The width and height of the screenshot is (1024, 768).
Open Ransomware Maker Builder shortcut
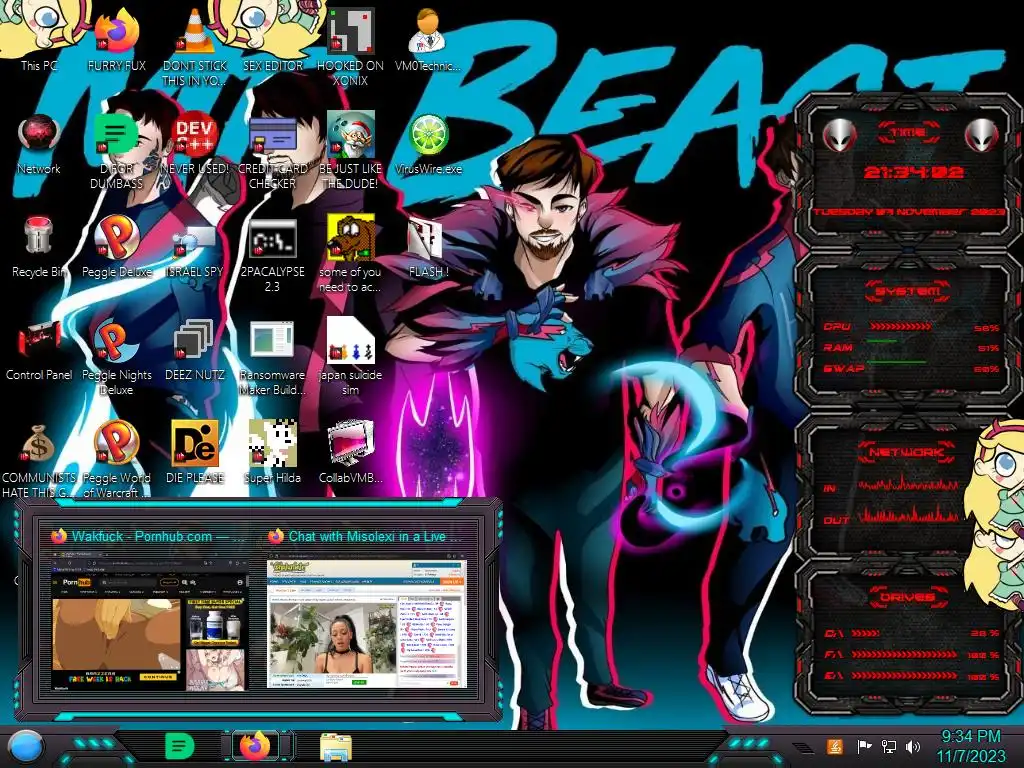pos(272,358)
